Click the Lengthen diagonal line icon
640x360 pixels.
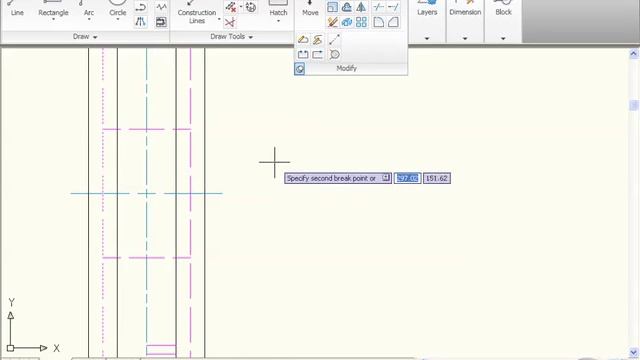(334, 40)
